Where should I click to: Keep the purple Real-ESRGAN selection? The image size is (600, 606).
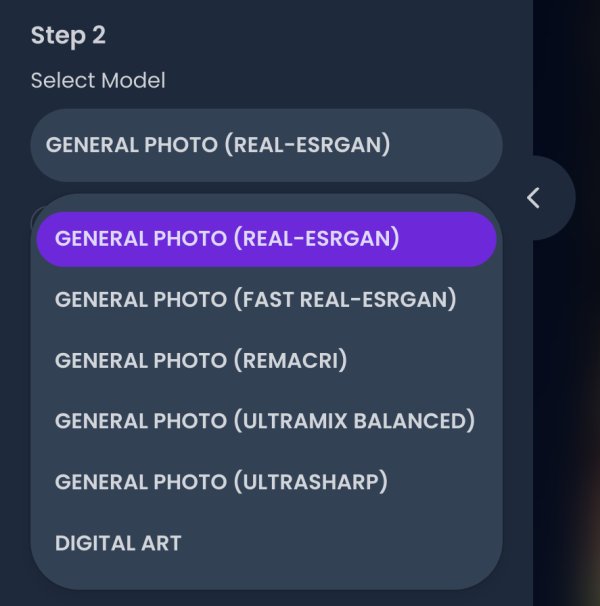pos(266,239)
